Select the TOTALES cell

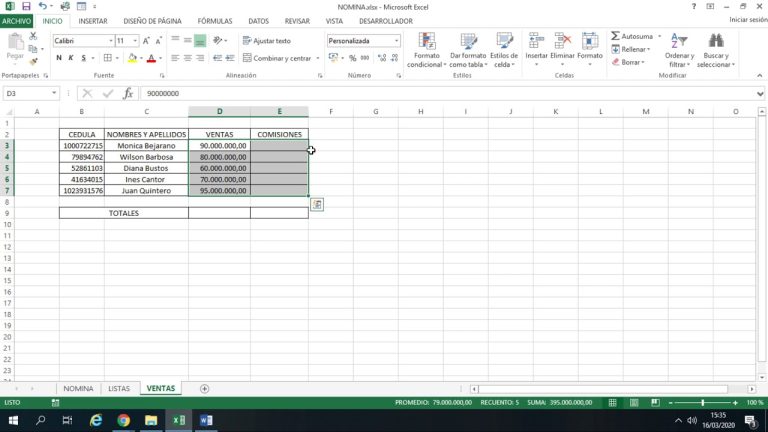click(x=124, y=213)
